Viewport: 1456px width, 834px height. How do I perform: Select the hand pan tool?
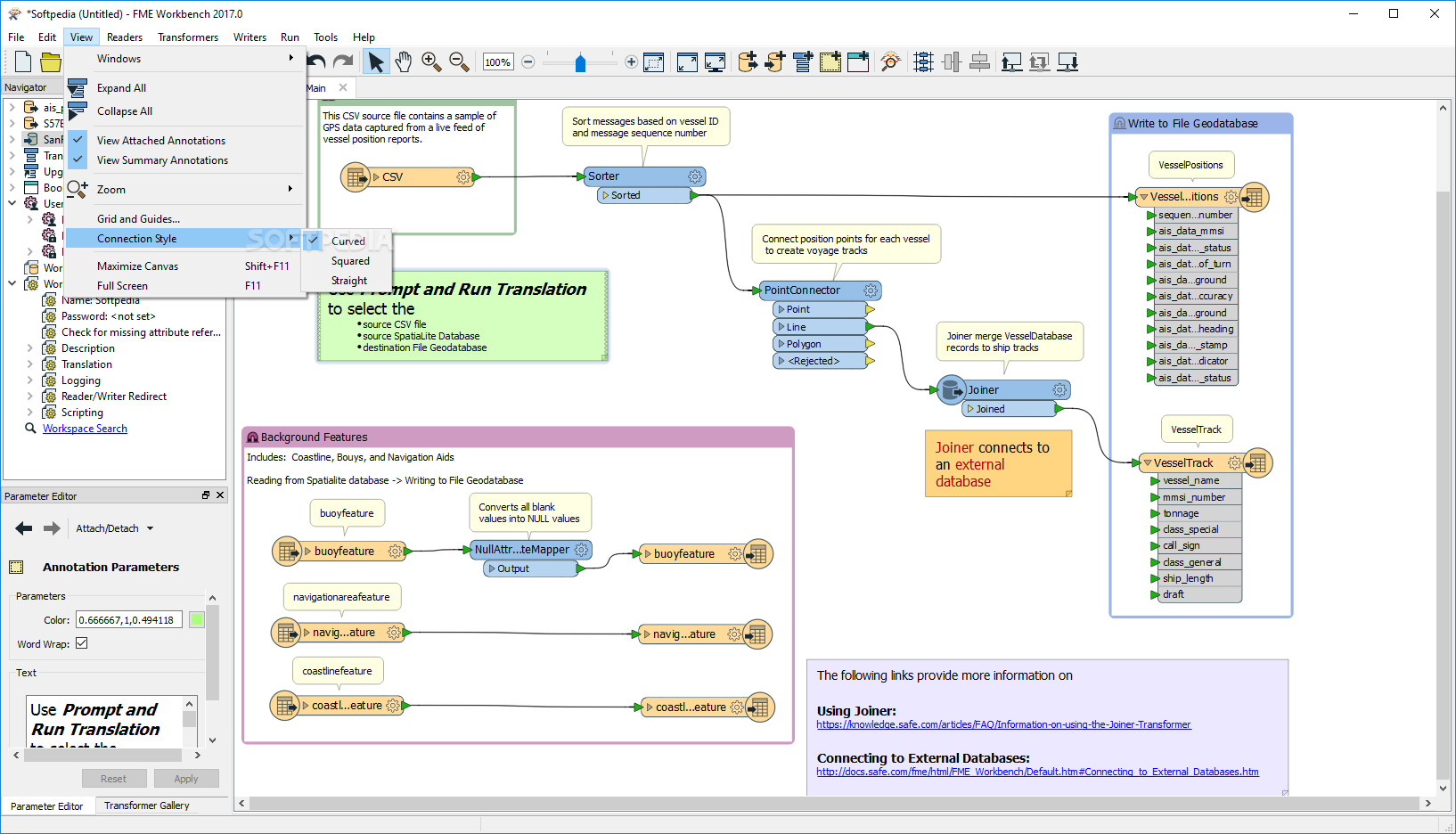click(x=404, y=61)
